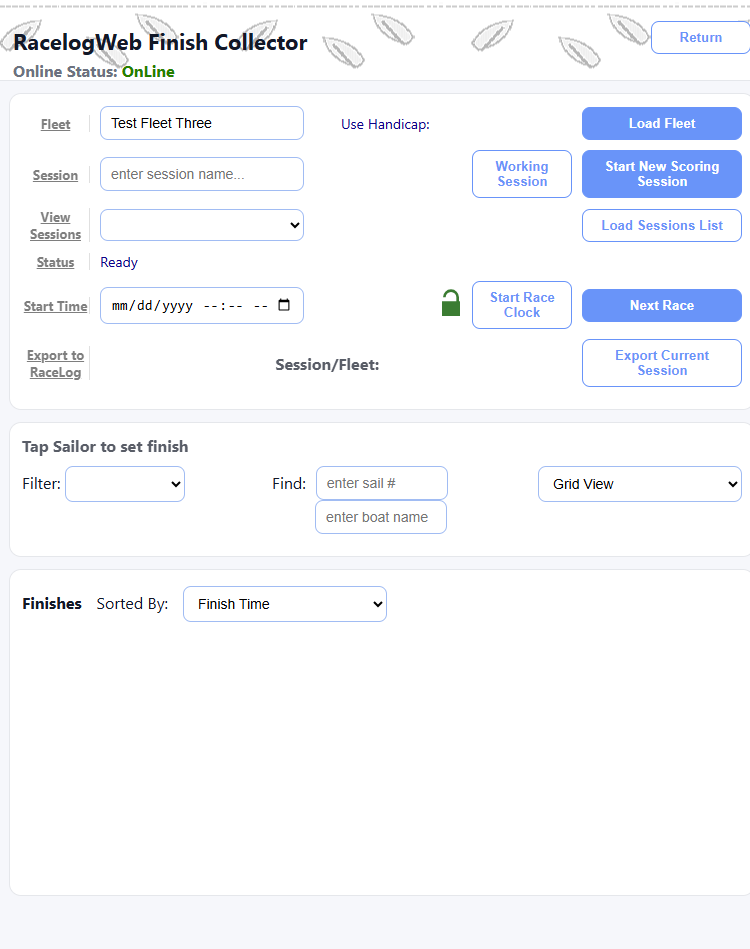Click the 'Use Handicap:' text

pyautogui.click(x=385, y=124)
